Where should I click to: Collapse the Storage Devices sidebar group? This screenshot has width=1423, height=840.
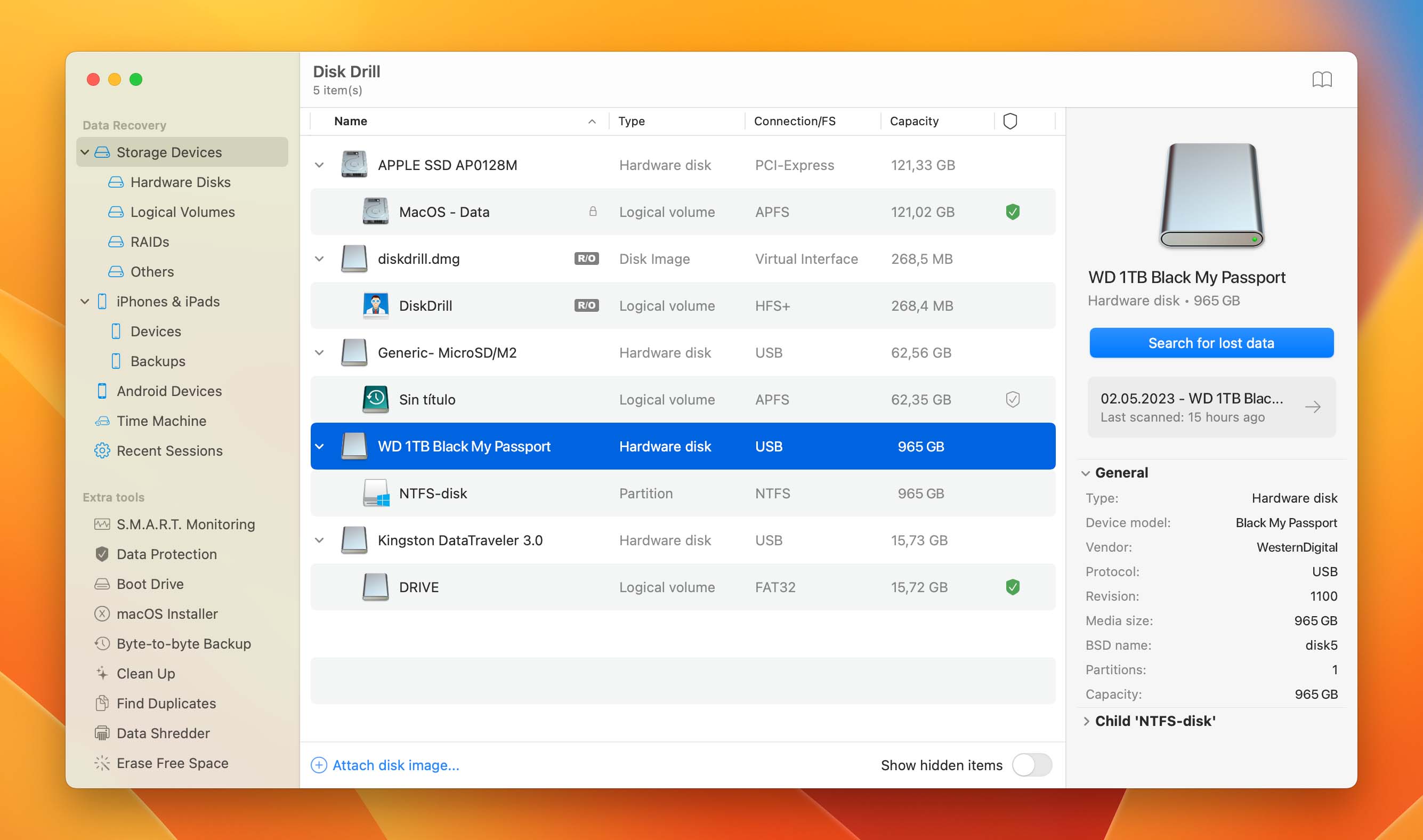(85, 152)
